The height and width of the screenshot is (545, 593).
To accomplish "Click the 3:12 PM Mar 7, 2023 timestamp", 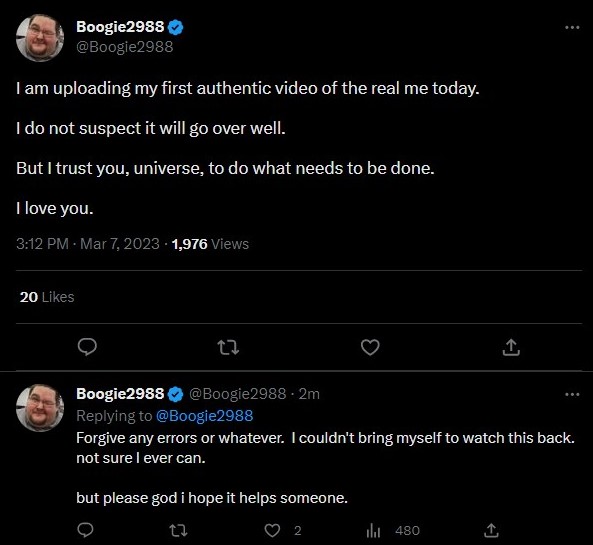I will tap(88, 244).
